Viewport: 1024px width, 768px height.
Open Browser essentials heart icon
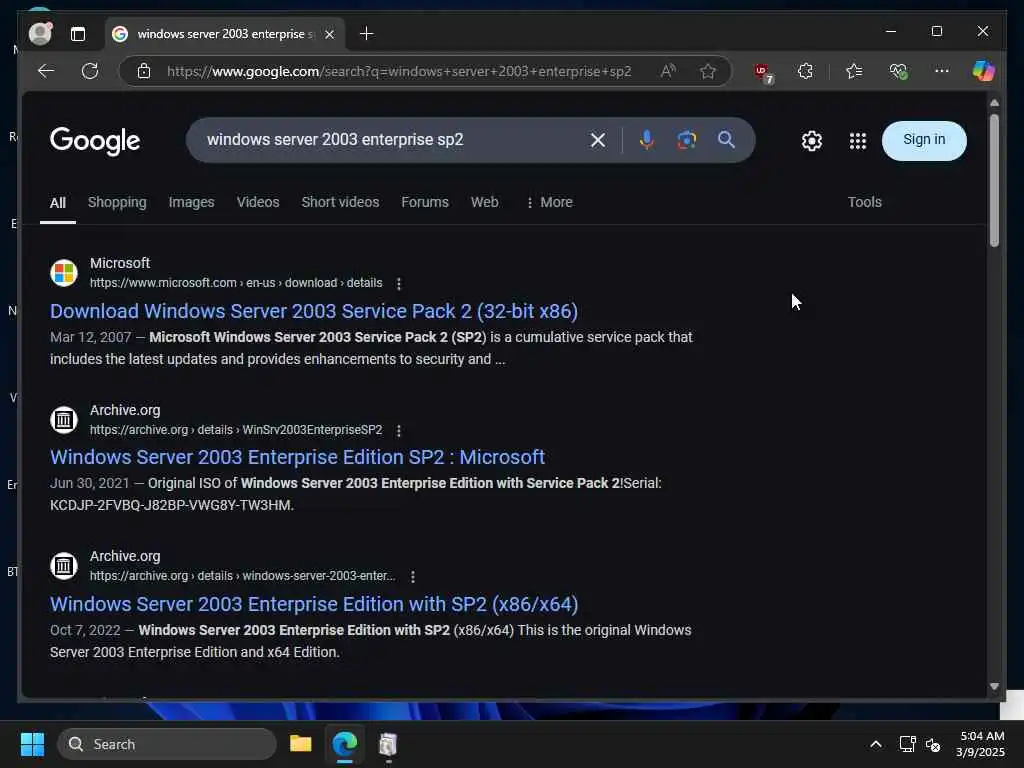coord(898,71)
